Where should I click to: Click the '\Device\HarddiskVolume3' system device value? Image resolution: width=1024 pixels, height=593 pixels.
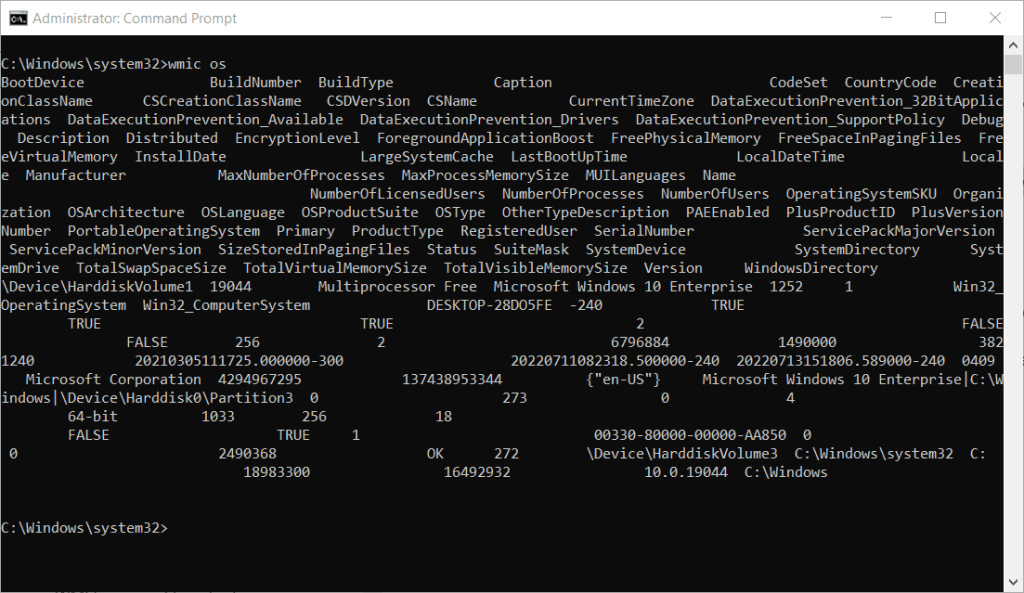click(x=682, y=455)
